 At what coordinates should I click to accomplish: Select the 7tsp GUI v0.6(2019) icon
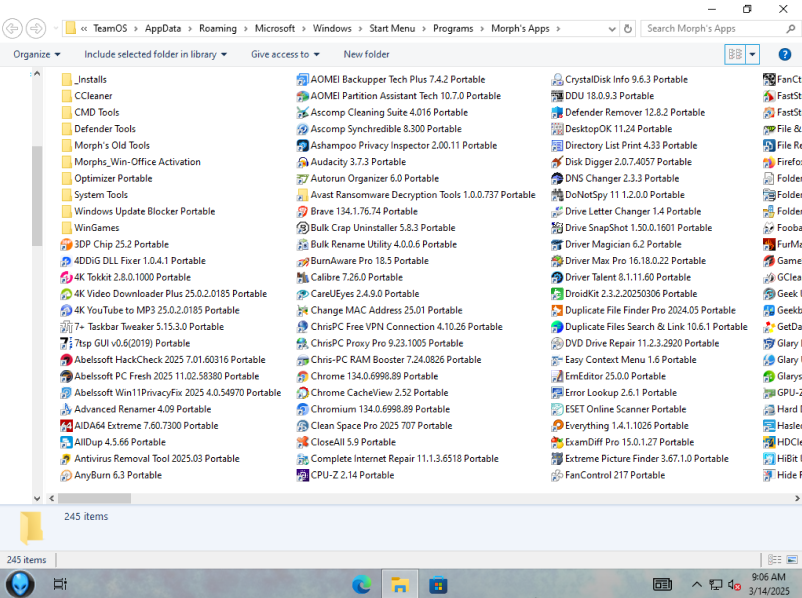click(66, 343)
